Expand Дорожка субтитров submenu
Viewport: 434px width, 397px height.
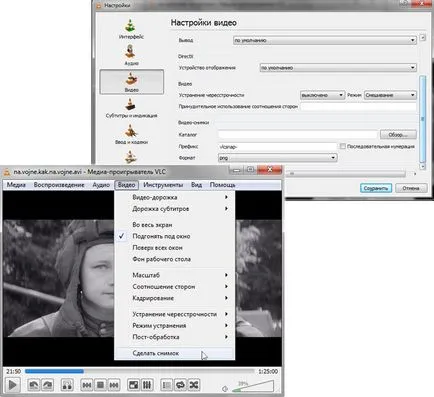(x=175, y=209)
